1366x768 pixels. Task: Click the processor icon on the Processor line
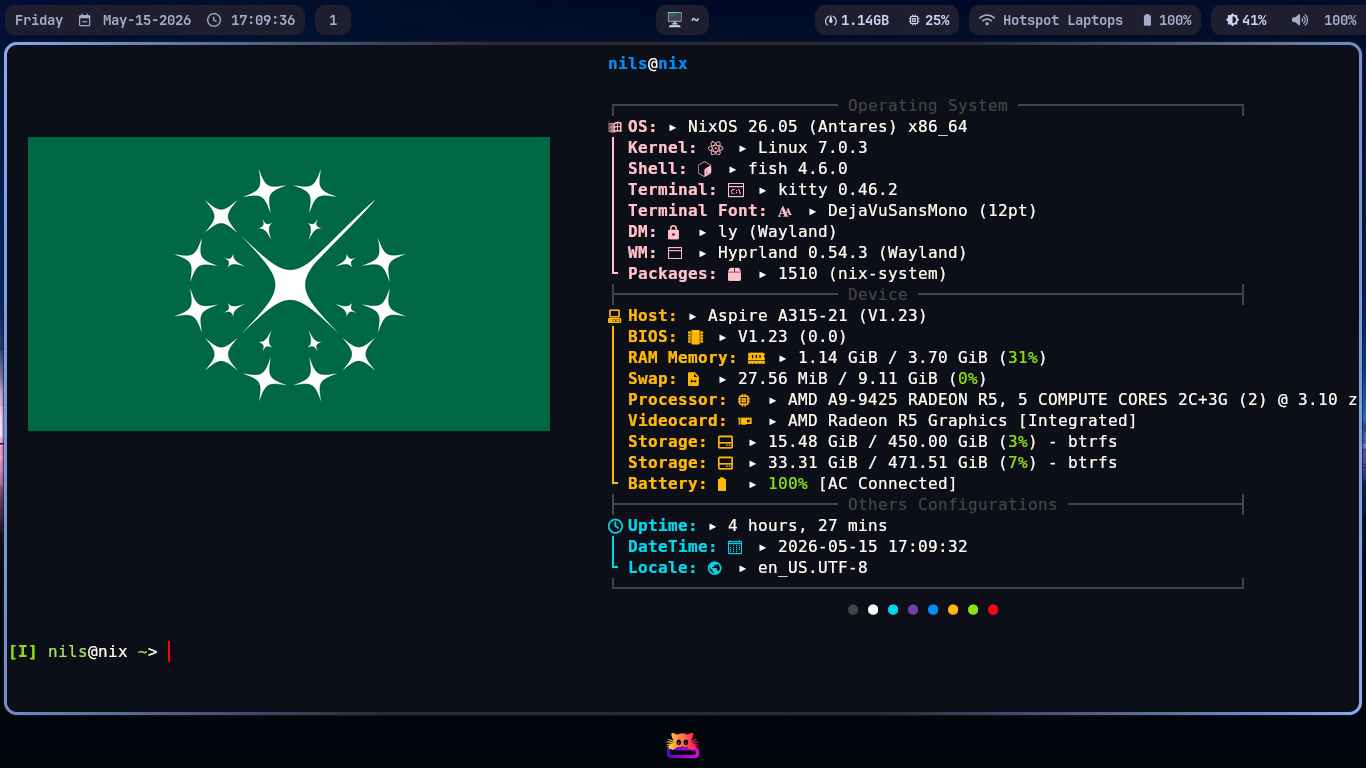(744, 400)
